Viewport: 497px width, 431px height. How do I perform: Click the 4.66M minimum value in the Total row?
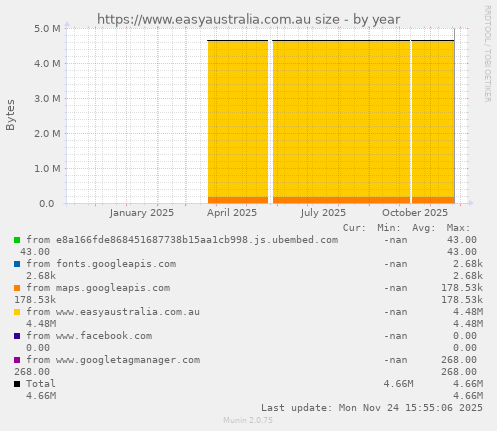pyautogui.click(x=398, y=384)
